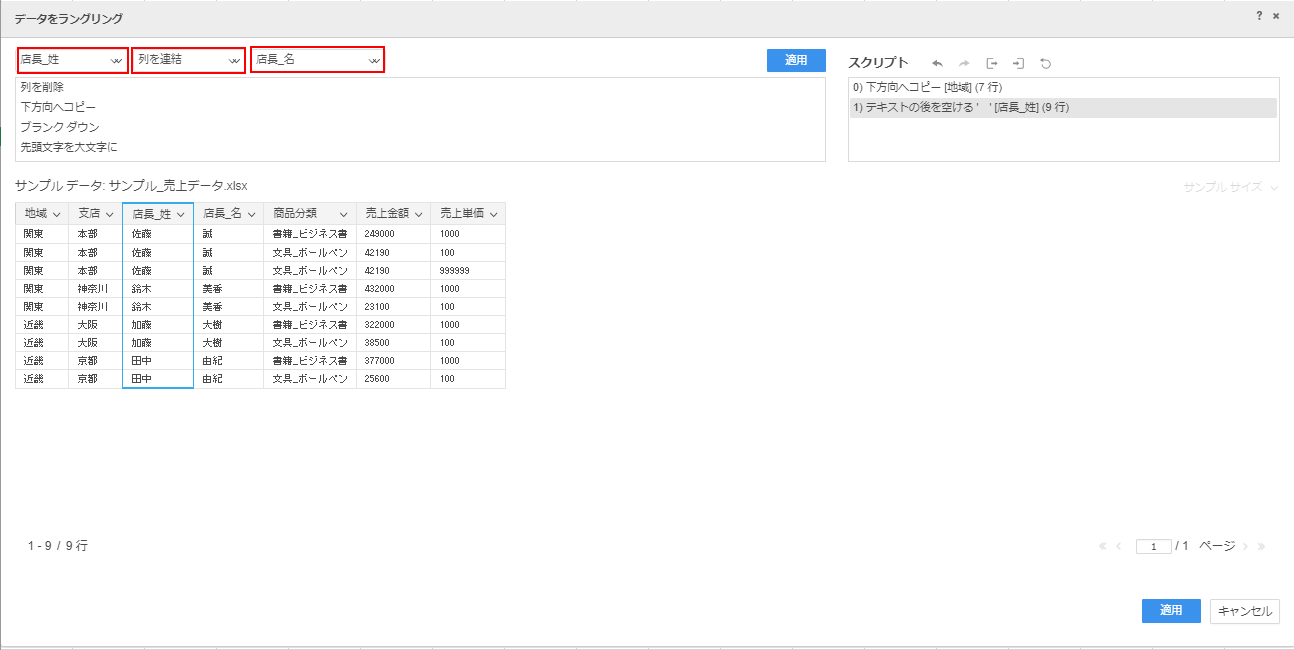This screenshot has height=650, width=1294.
Task: Open the 店長_名 table column header menu
Action: point(251,214)
